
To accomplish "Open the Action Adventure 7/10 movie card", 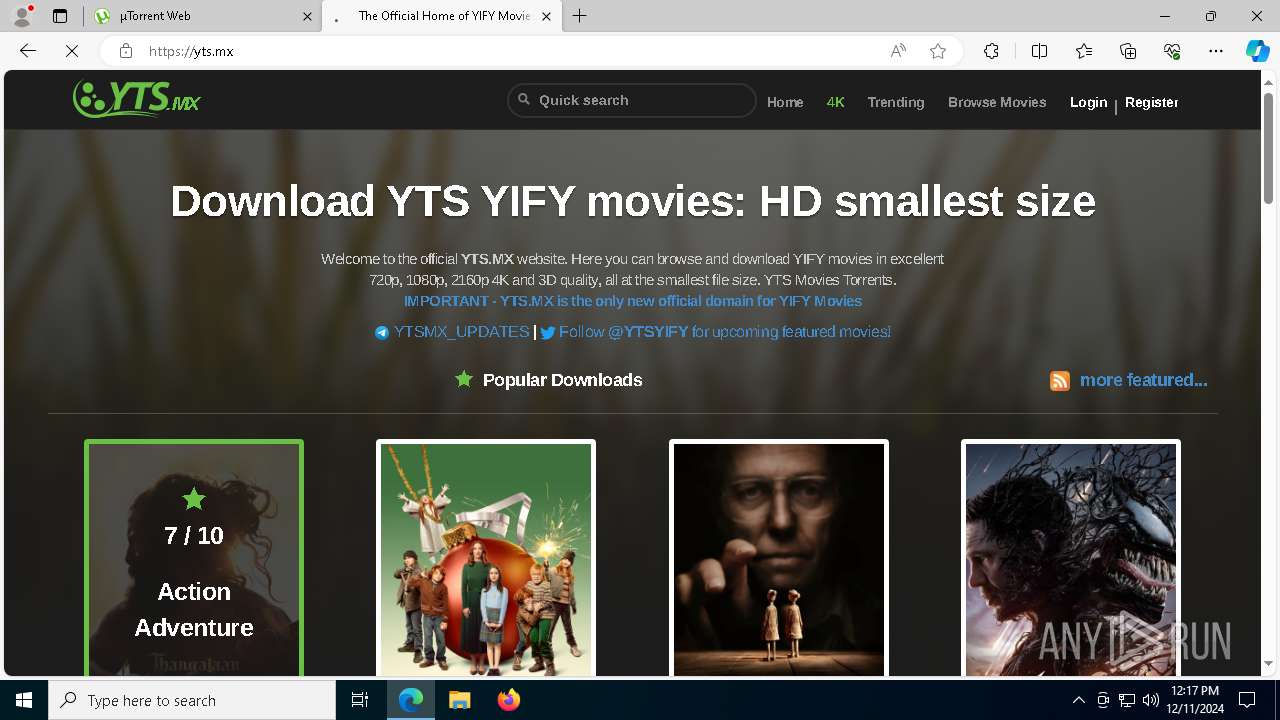I will click(194, 558).
